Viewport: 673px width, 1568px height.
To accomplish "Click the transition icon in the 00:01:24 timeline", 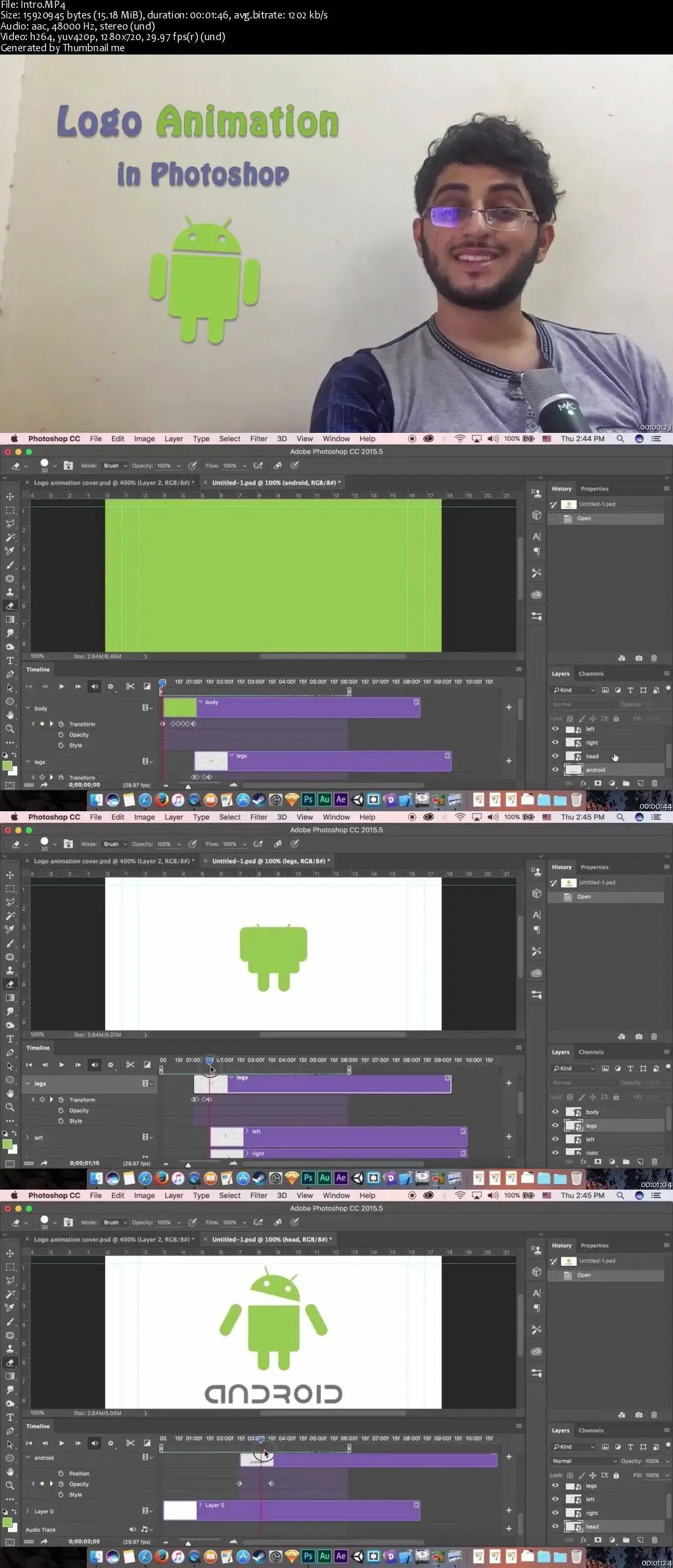I will click(x=147, y=1443).
